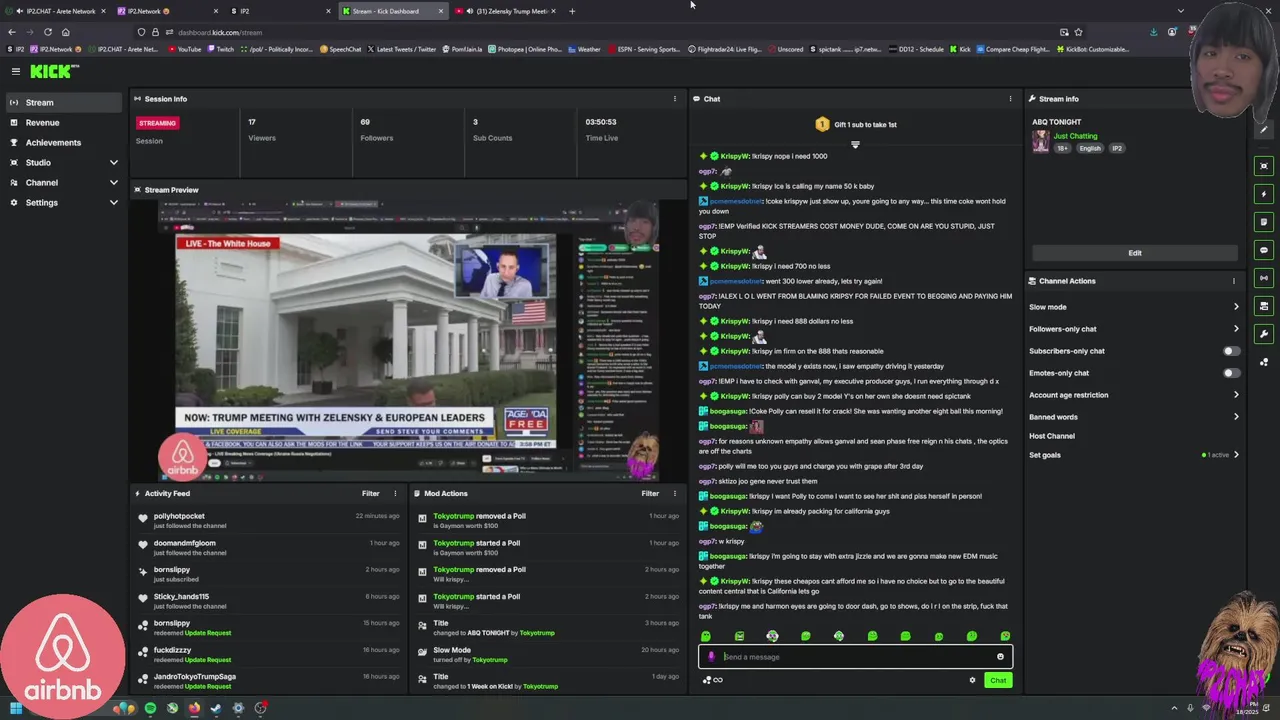This screenshot has height=720, width=1280.
Task: Click the three-dots cluster icon on right rail
Action: point(1265,362)
